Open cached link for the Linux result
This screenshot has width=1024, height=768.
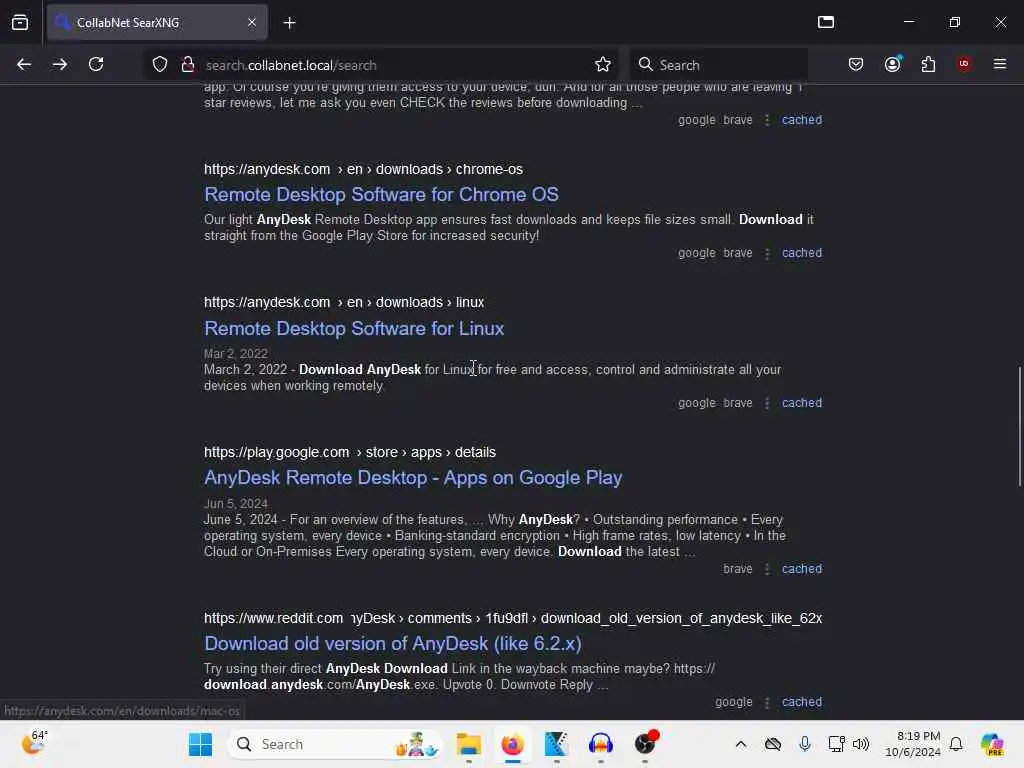click(x=802, y=403)
